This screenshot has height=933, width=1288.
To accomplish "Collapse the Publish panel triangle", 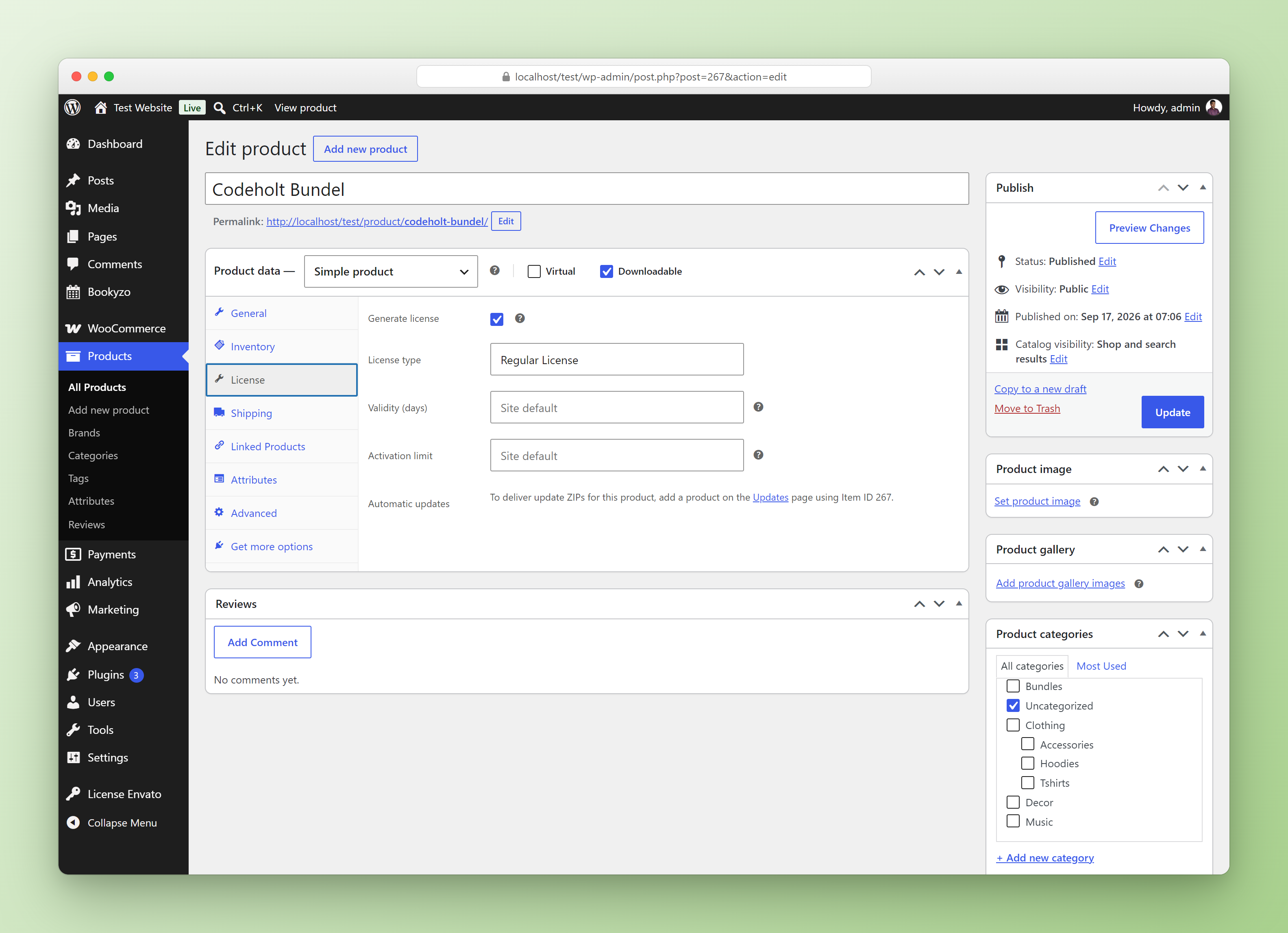I will click(1203, 187).
